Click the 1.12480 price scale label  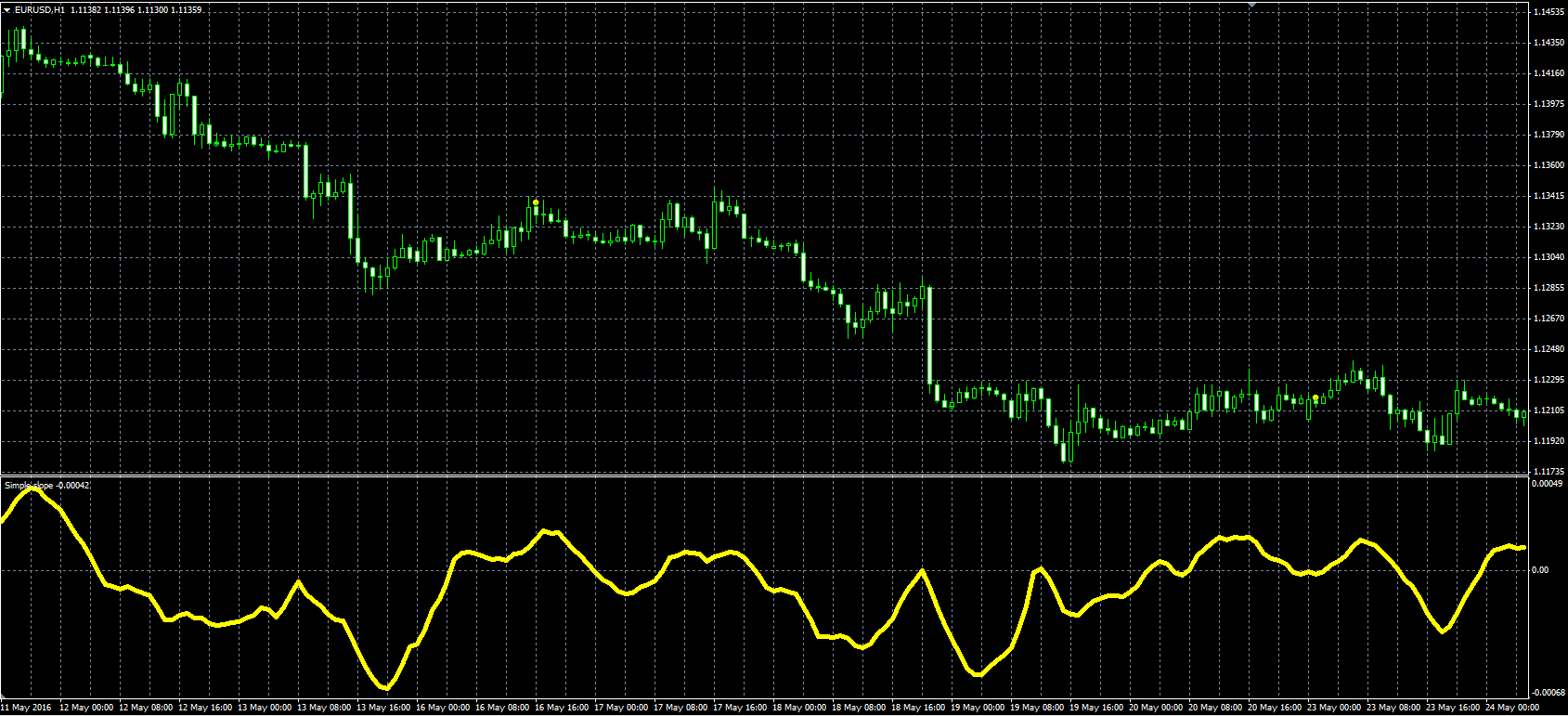point(1548,349)
